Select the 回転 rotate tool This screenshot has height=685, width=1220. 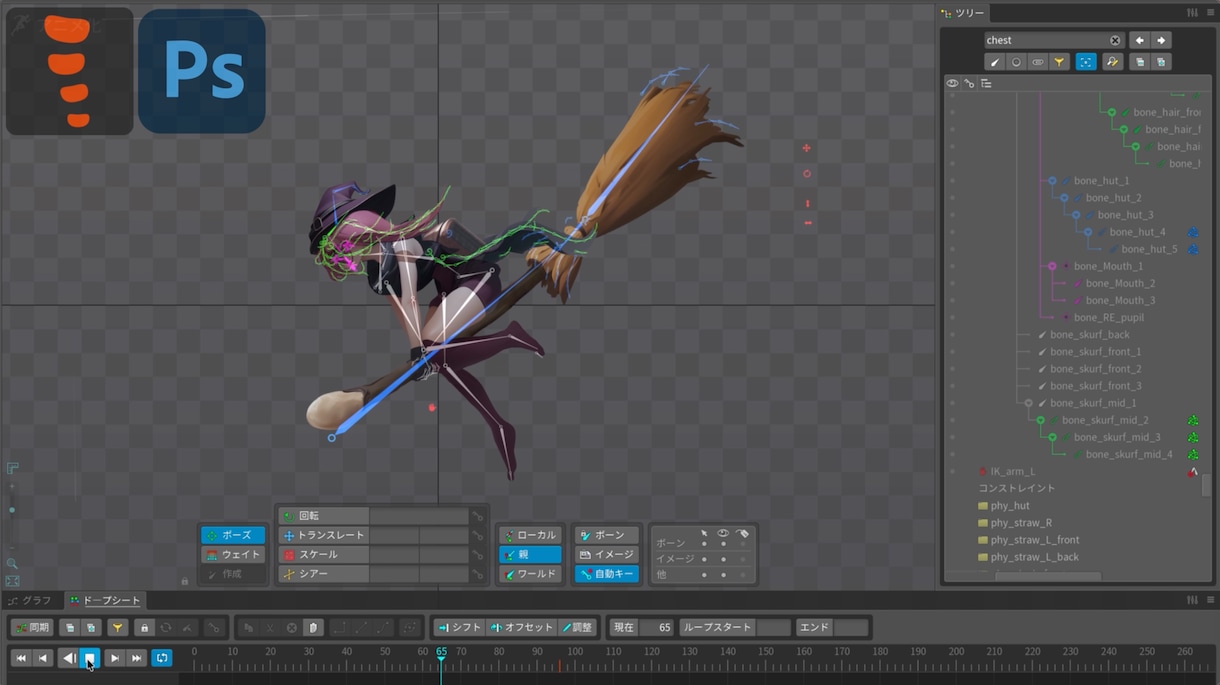coord(324,516)
